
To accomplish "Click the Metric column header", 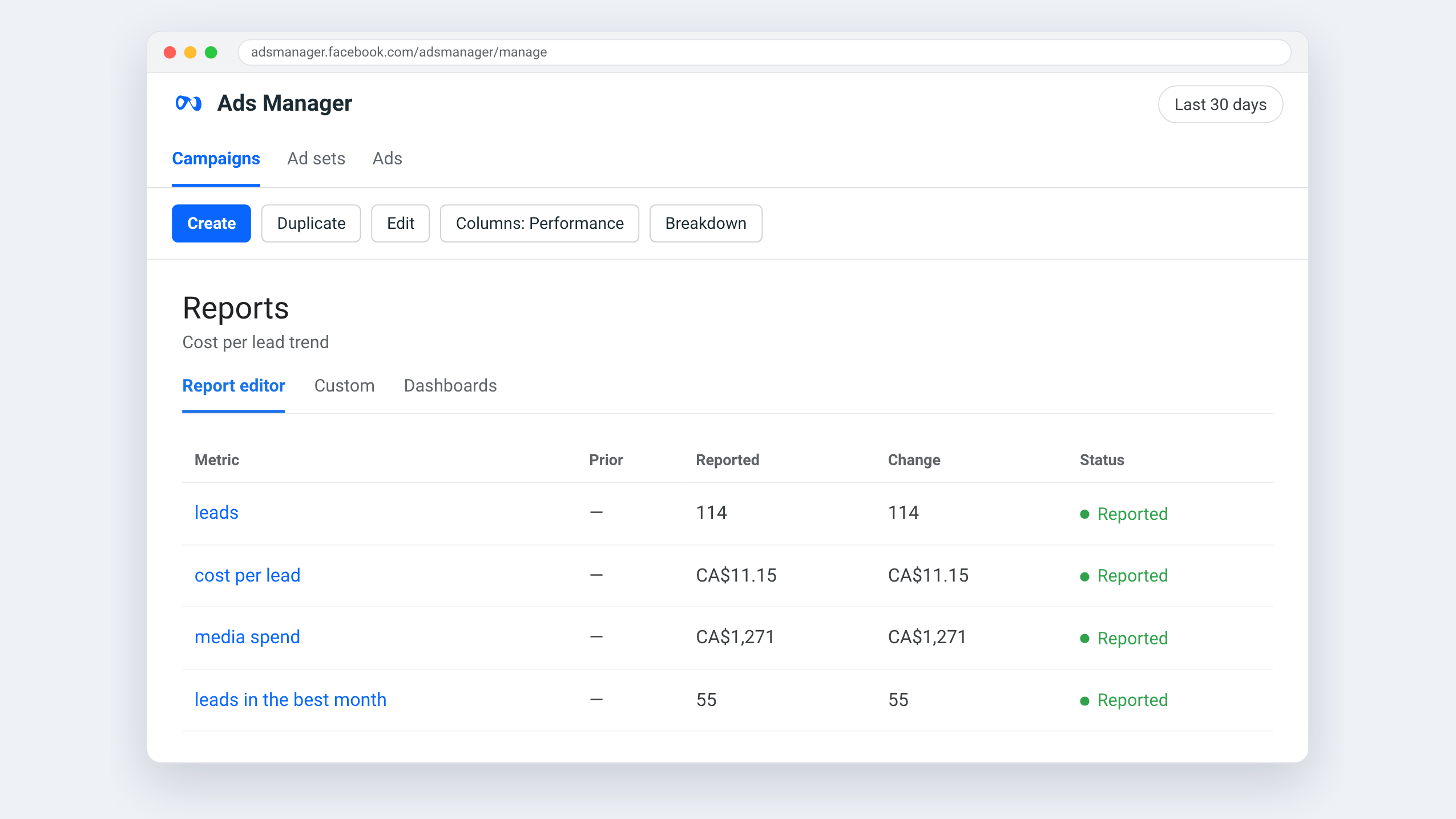I will (x=217, y=460).
